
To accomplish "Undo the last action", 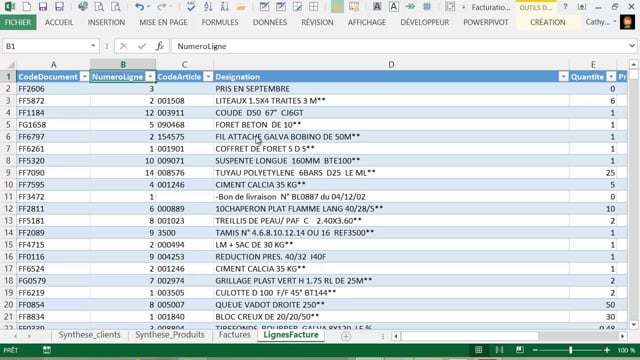I will [139, 7].
